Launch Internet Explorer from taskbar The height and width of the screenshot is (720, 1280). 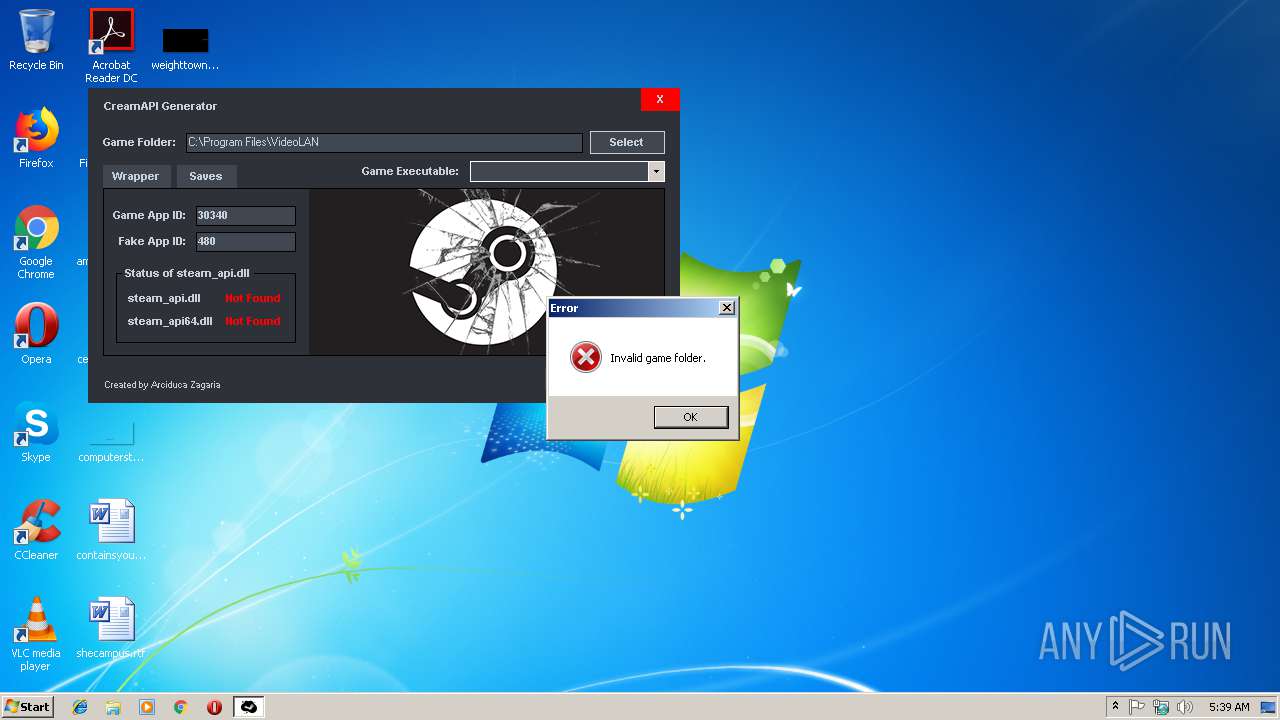coord(80,707)
